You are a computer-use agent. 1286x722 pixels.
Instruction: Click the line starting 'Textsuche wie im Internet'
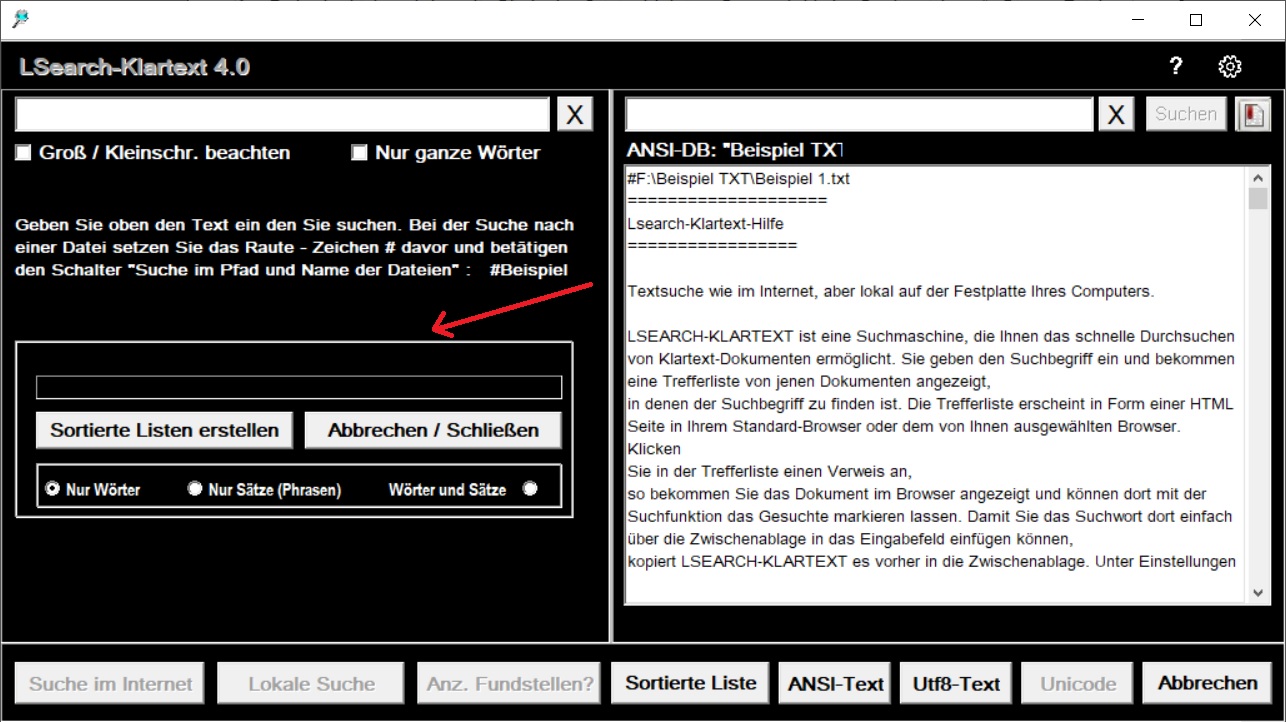point(891,292)
